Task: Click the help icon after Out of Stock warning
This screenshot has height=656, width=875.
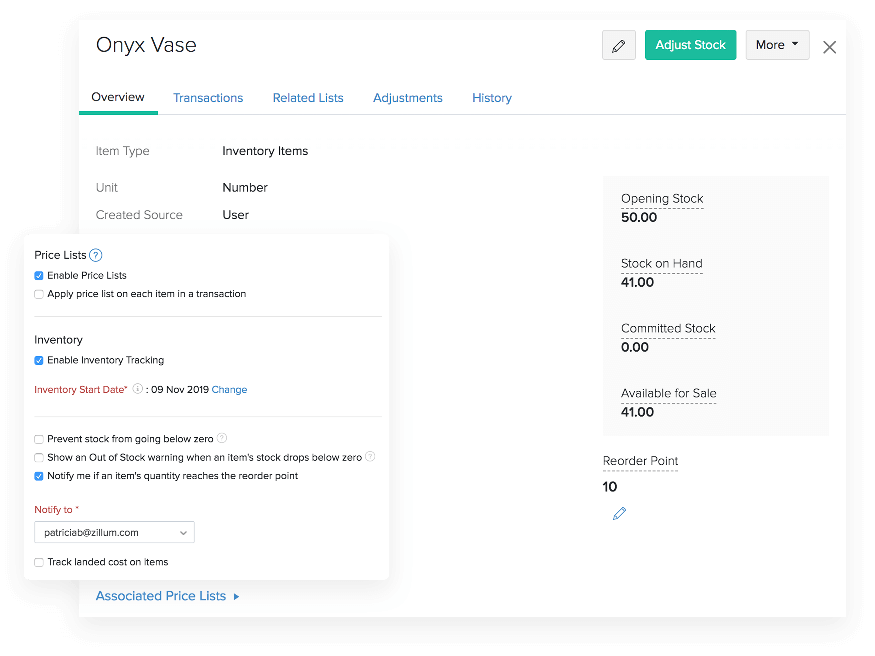Action: click(369, 457)
